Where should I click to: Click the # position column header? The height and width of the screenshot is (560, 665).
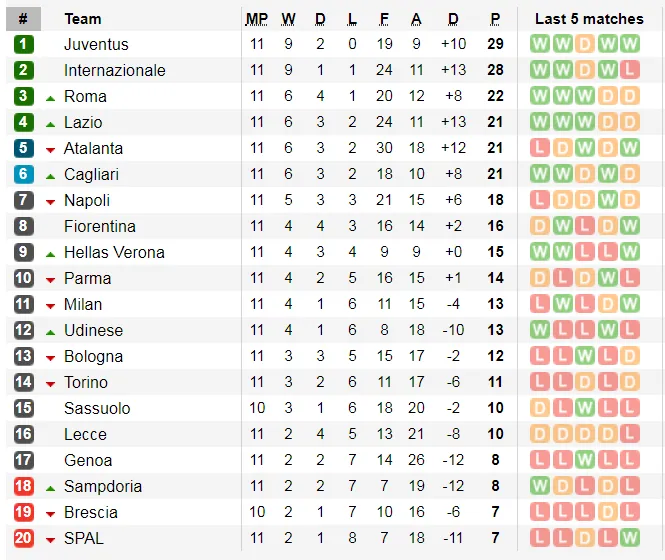coord(23,19)
